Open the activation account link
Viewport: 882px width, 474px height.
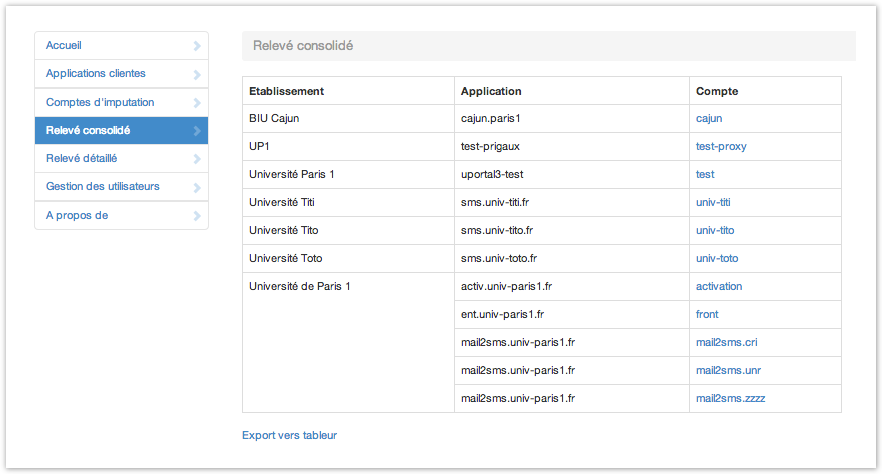pos(719,286)
